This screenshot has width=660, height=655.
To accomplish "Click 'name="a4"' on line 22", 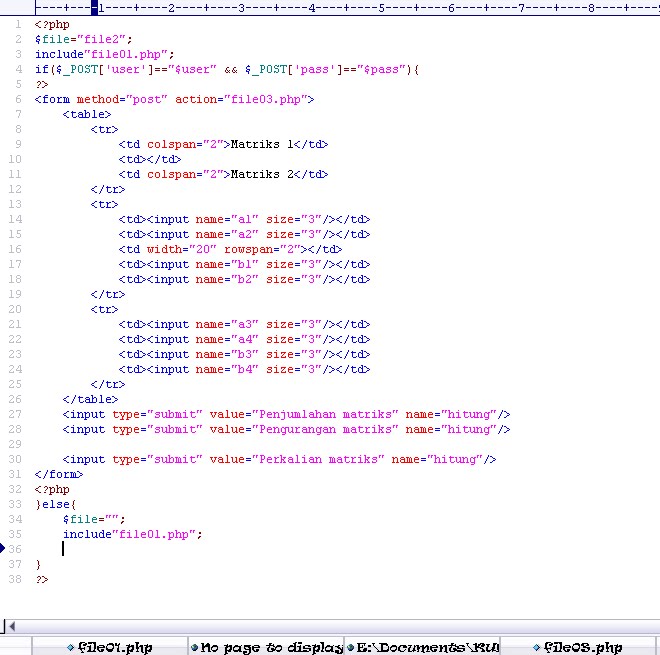I will click(227, 339).
